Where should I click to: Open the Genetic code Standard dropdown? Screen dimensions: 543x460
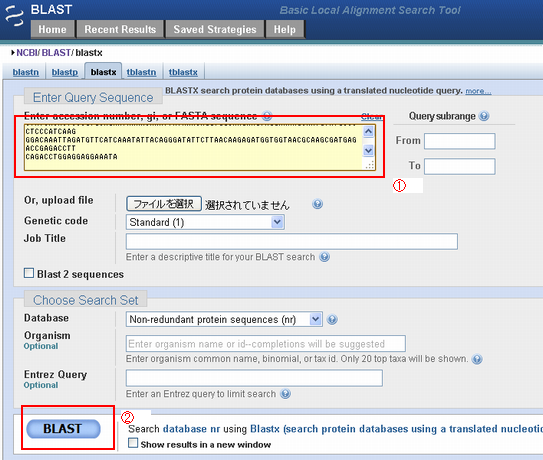click(x=205, y=222)
